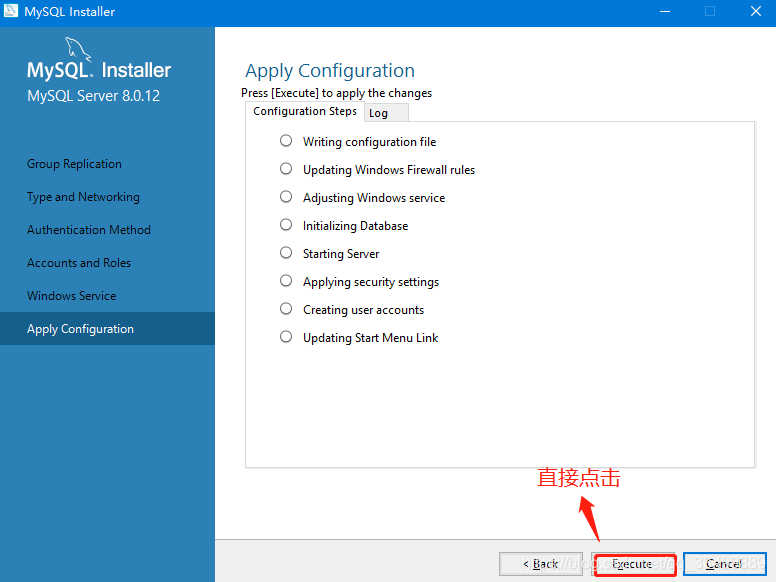Click the Updating Start Menu Link text

pyautogui.click(x=371, y=338)
